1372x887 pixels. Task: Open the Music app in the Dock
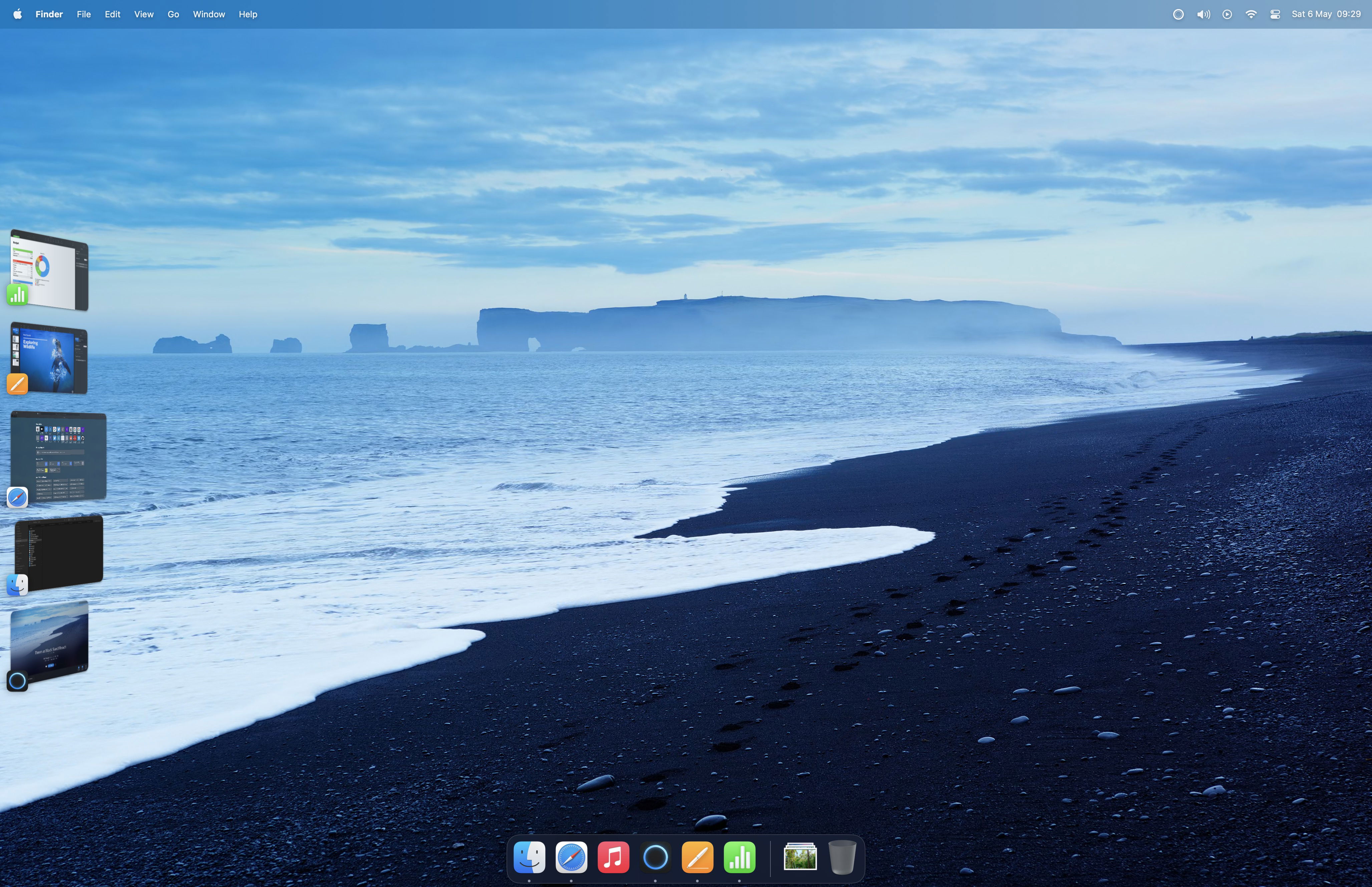click(613, 857)
